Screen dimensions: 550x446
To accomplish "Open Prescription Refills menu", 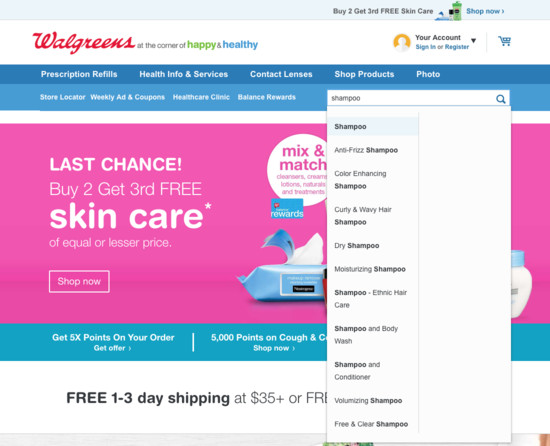I will (x=79, y=74).
